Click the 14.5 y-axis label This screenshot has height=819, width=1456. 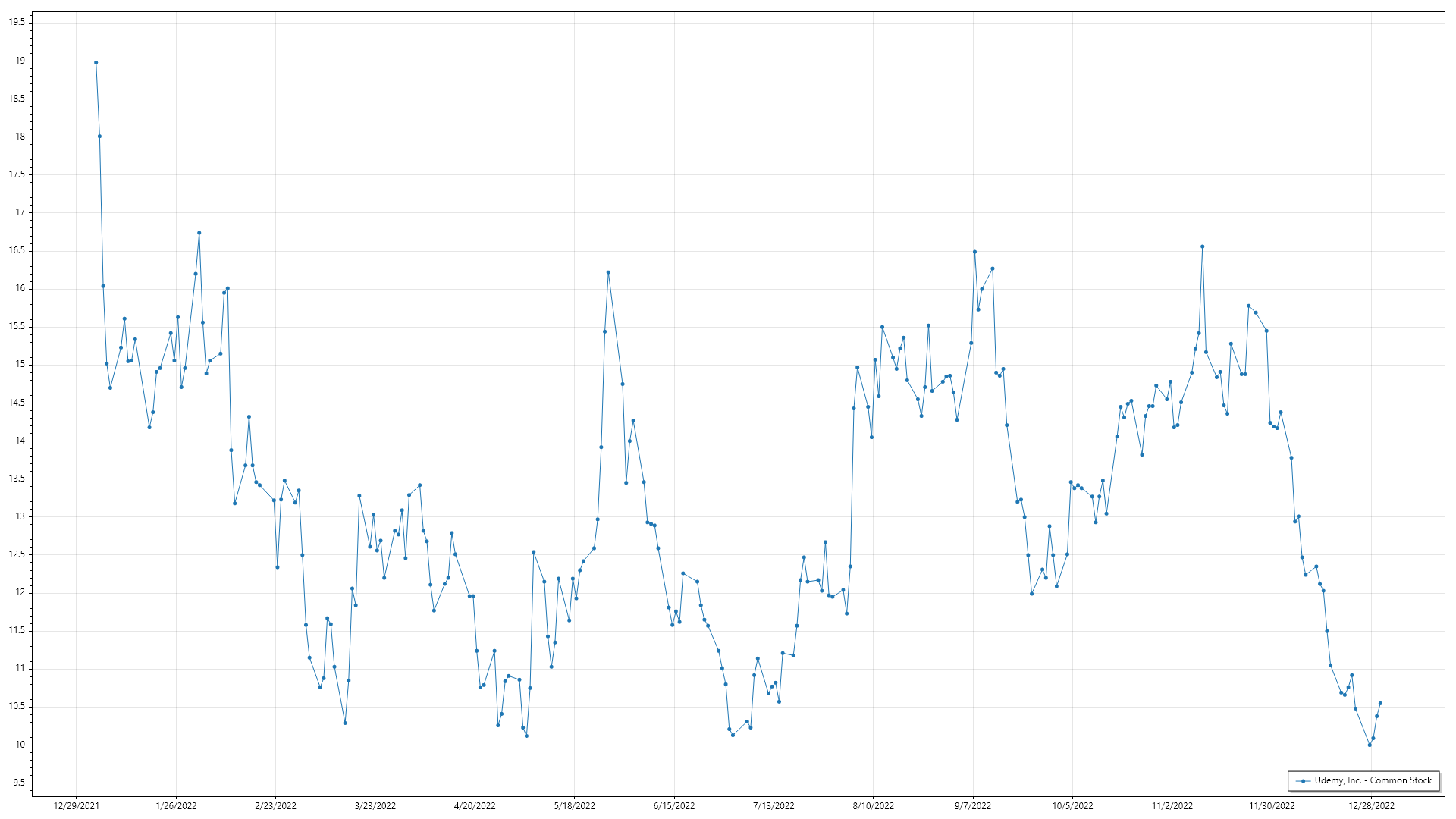coord(17,403)
